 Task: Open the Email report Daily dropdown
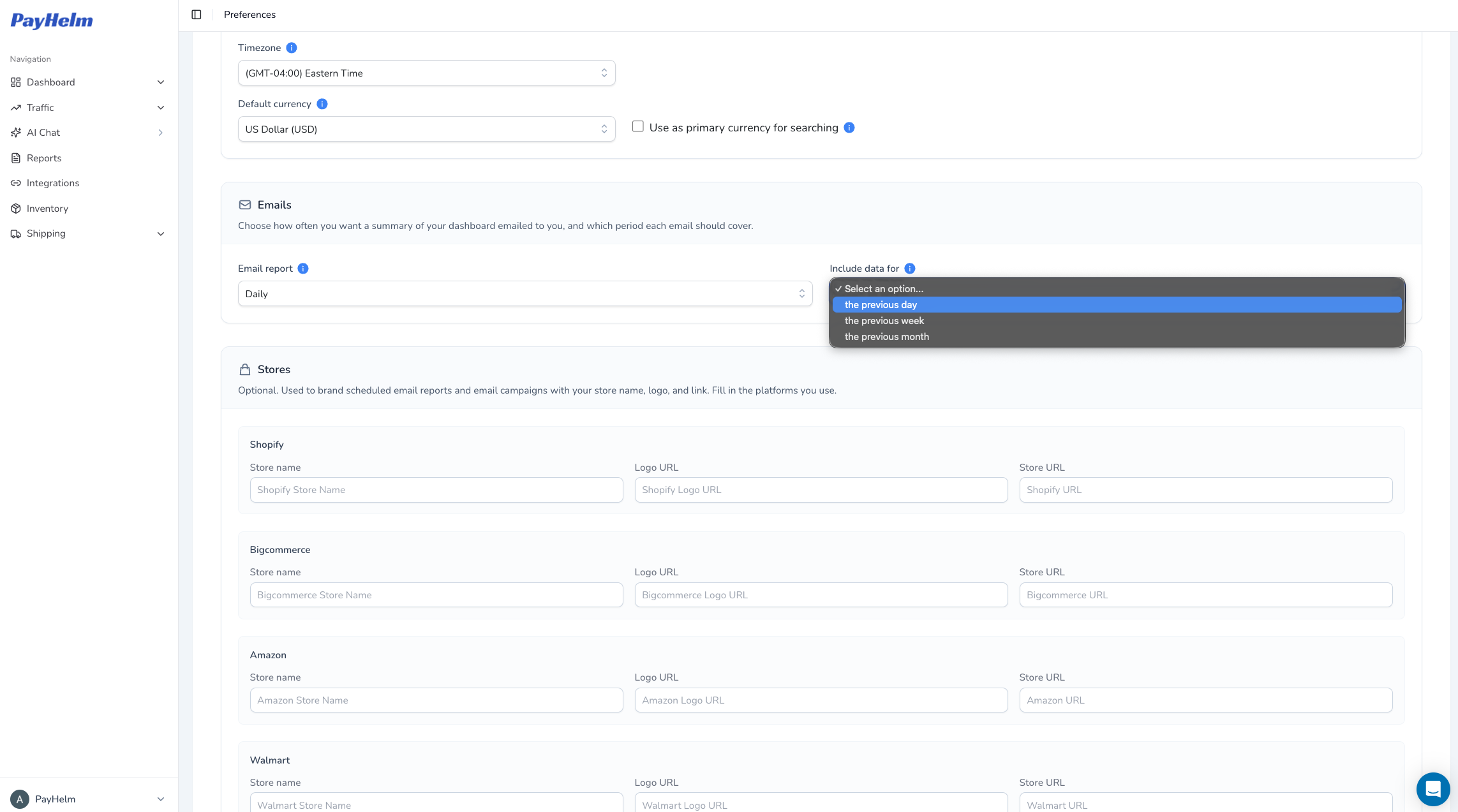525,294
